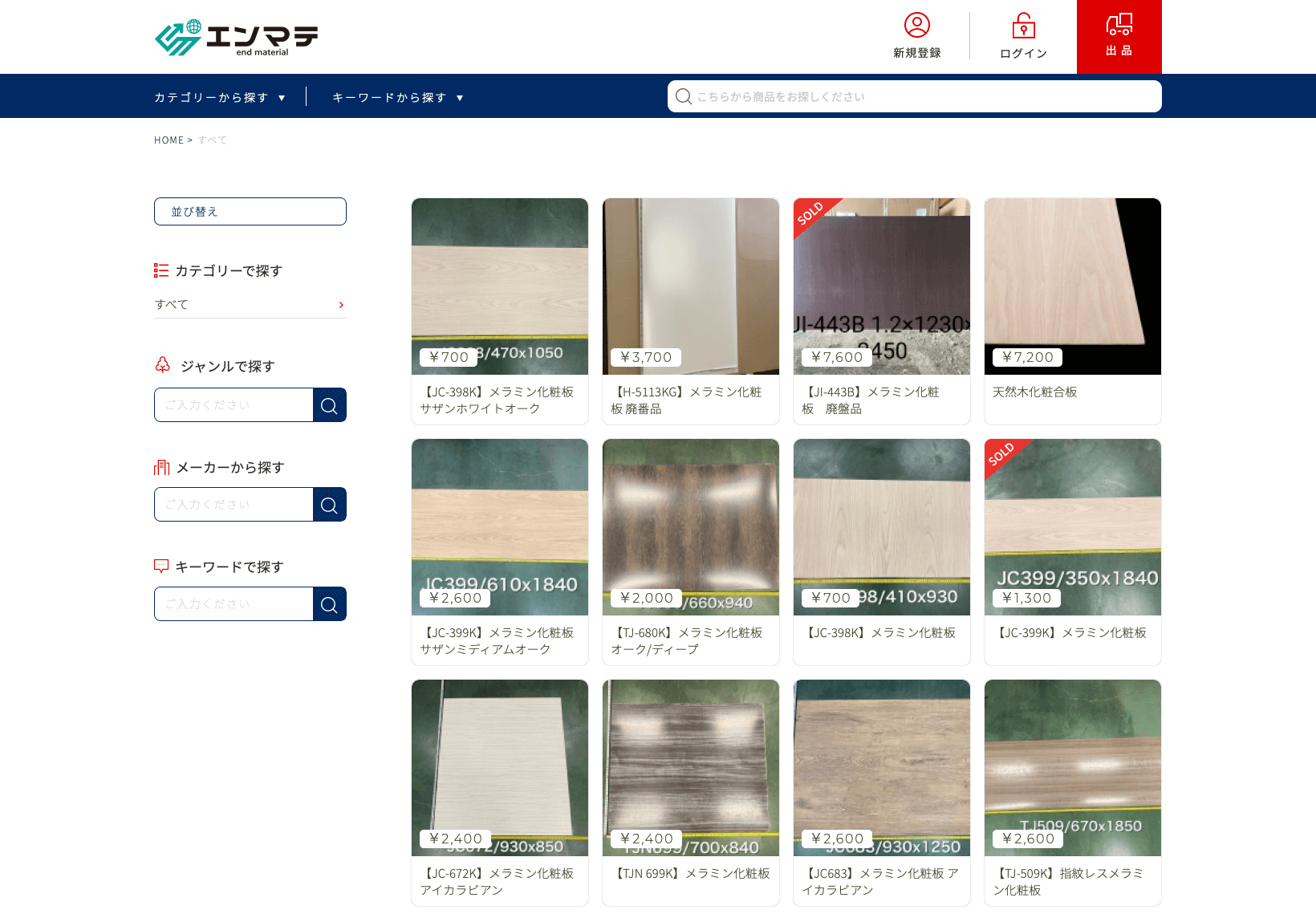Click the magnifier in the top search bar
Screen dimensions: 1316x918
(684, 96)
